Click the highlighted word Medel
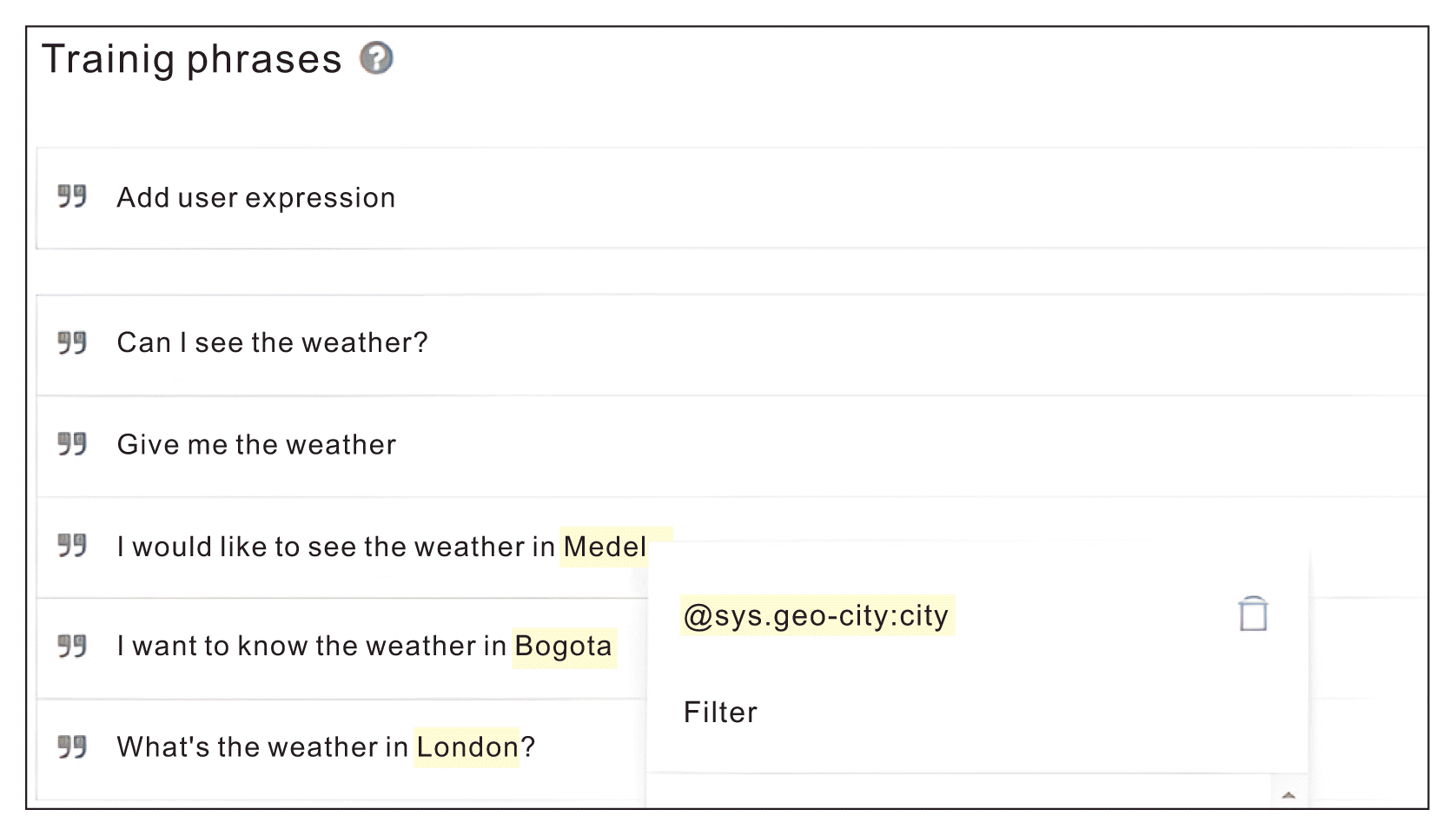Viewport: 1456px width, 836px height. tap(605, 547)
